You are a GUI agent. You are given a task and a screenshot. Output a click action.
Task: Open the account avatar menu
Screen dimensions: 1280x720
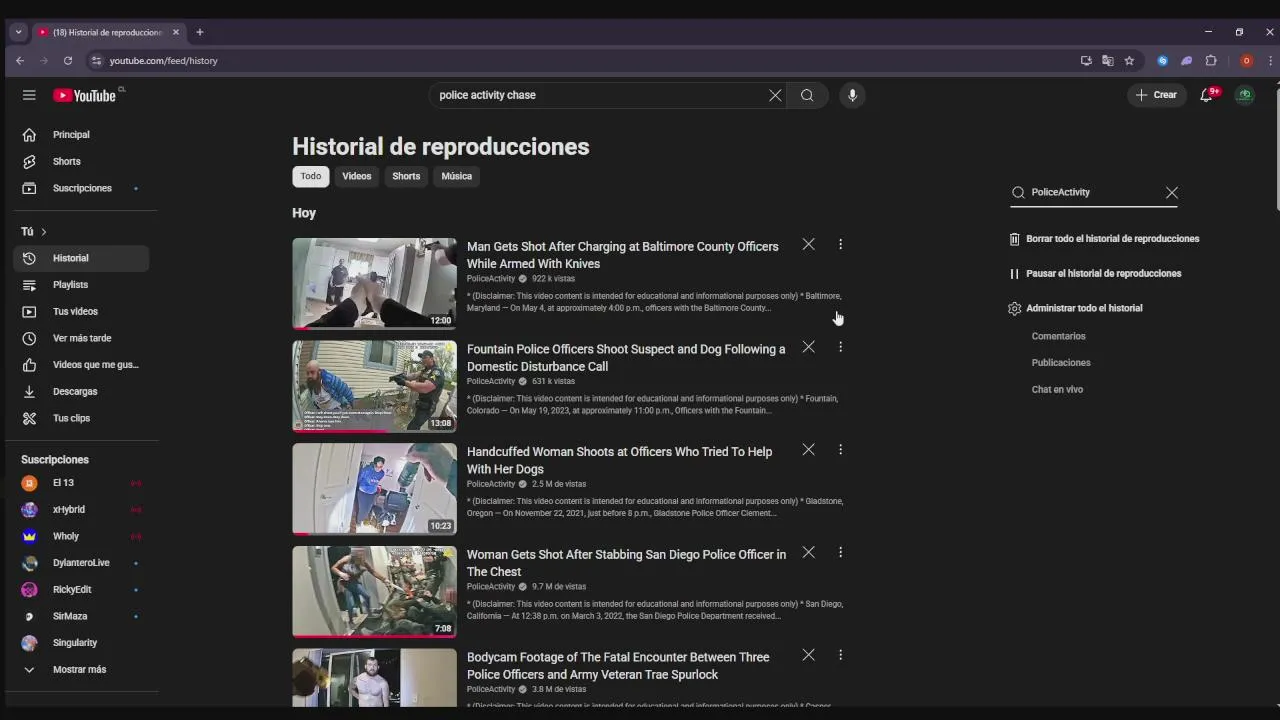click(1245, 95)
